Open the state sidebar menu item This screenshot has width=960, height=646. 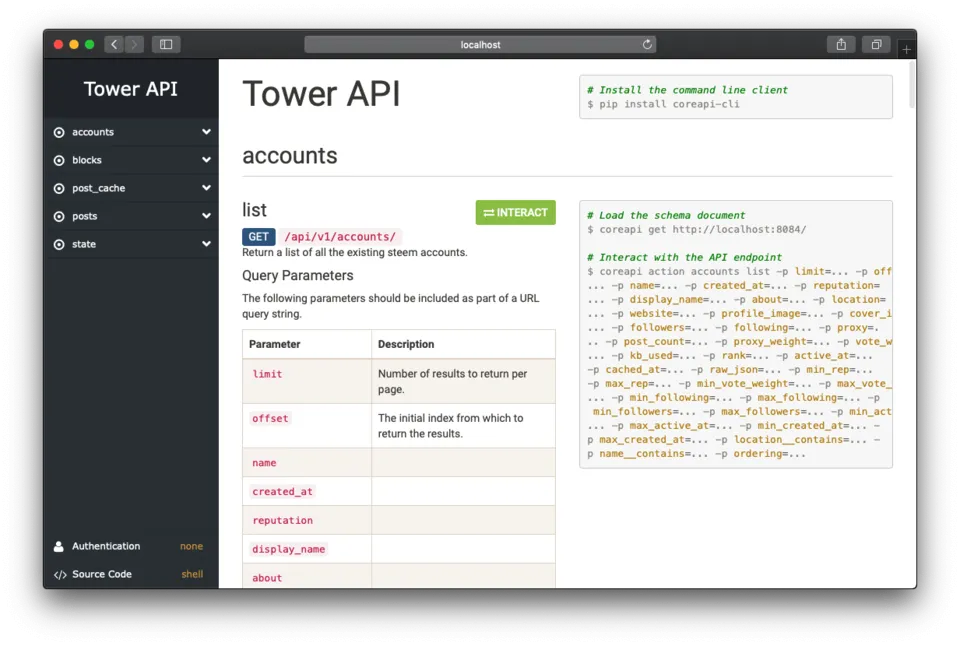click(x=131, y=244)
